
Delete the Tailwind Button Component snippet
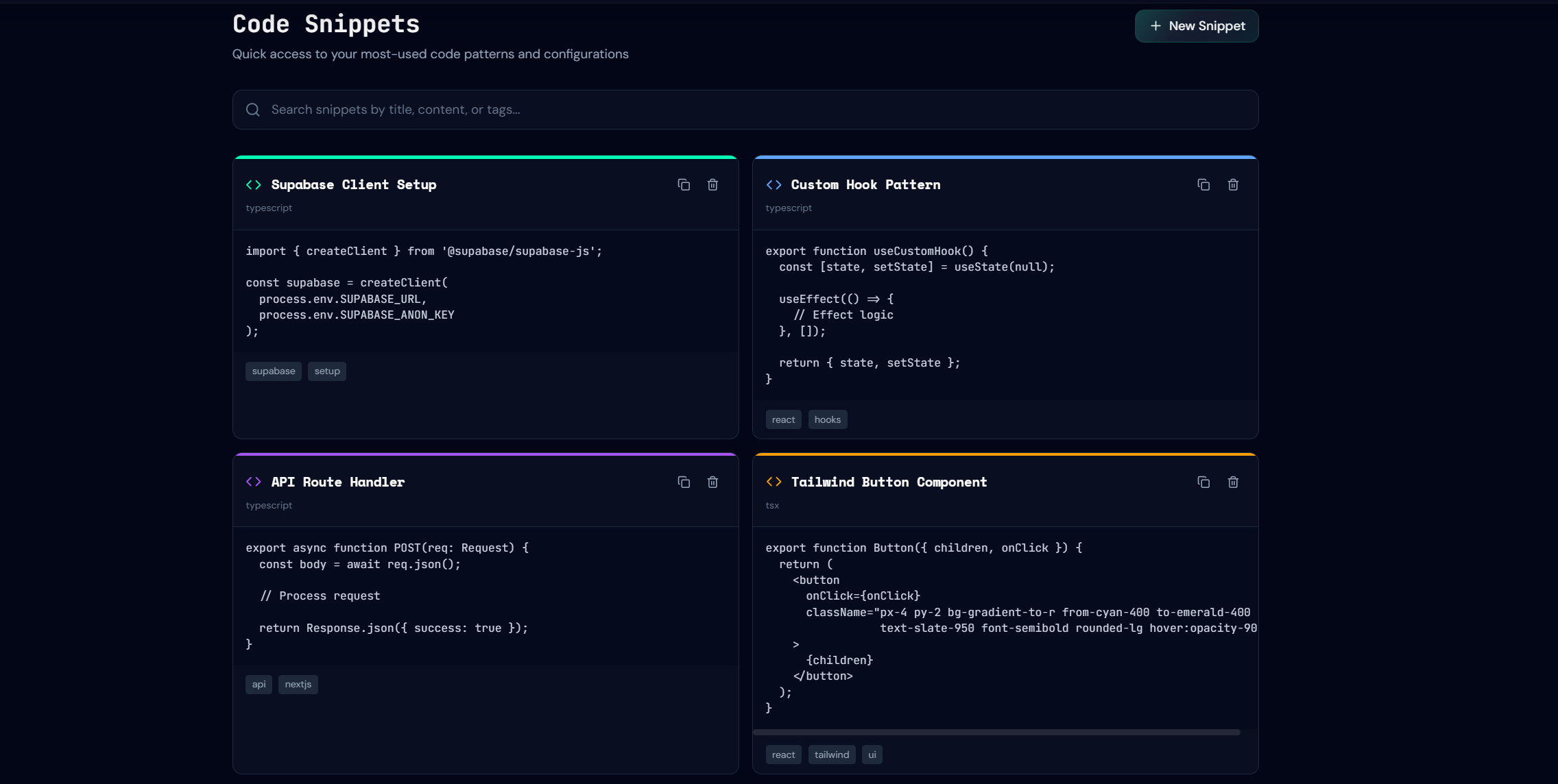click(1232, 482)
